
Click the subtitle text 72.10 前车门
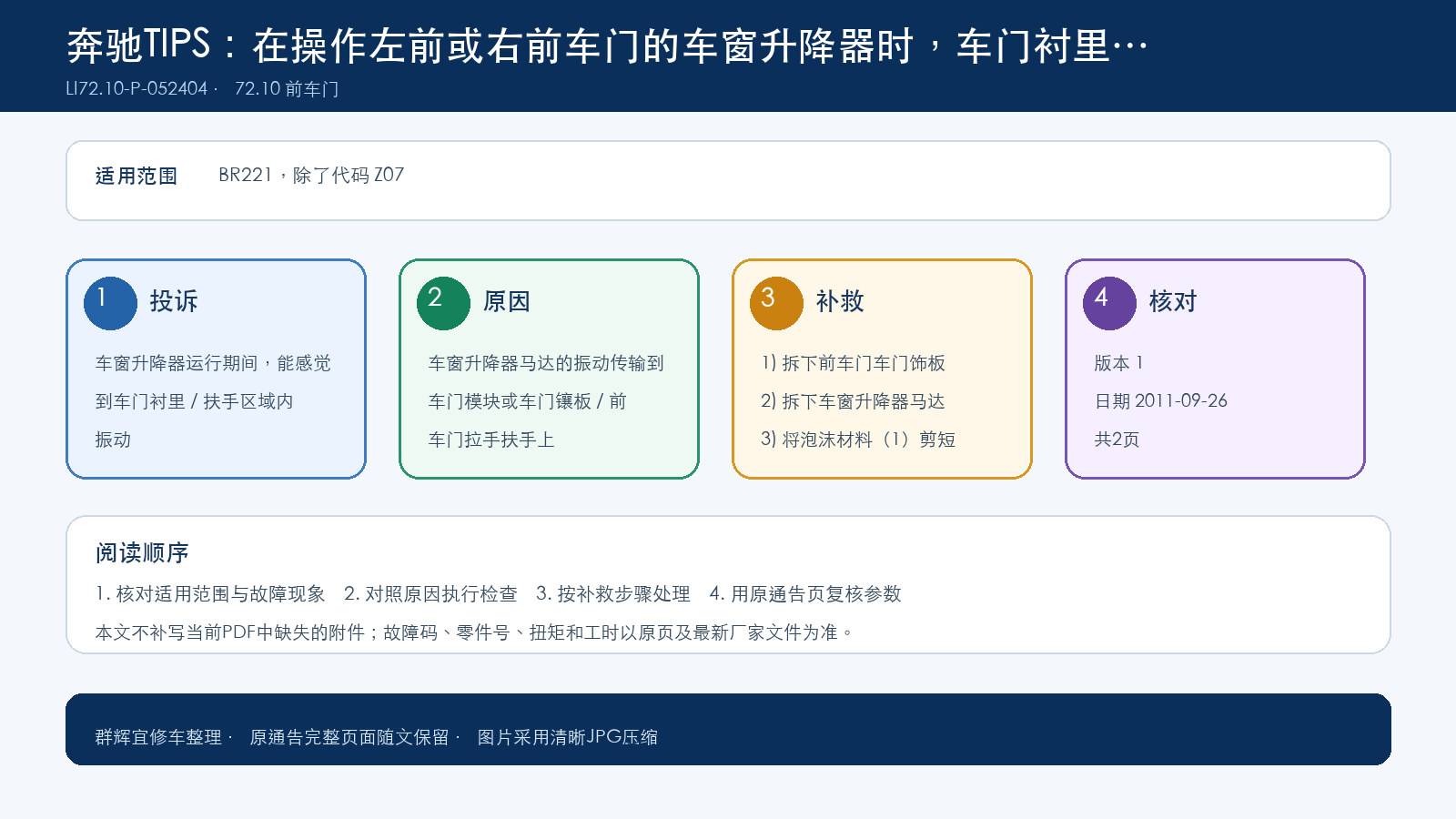pyautogui.click(x=287, y=89)
